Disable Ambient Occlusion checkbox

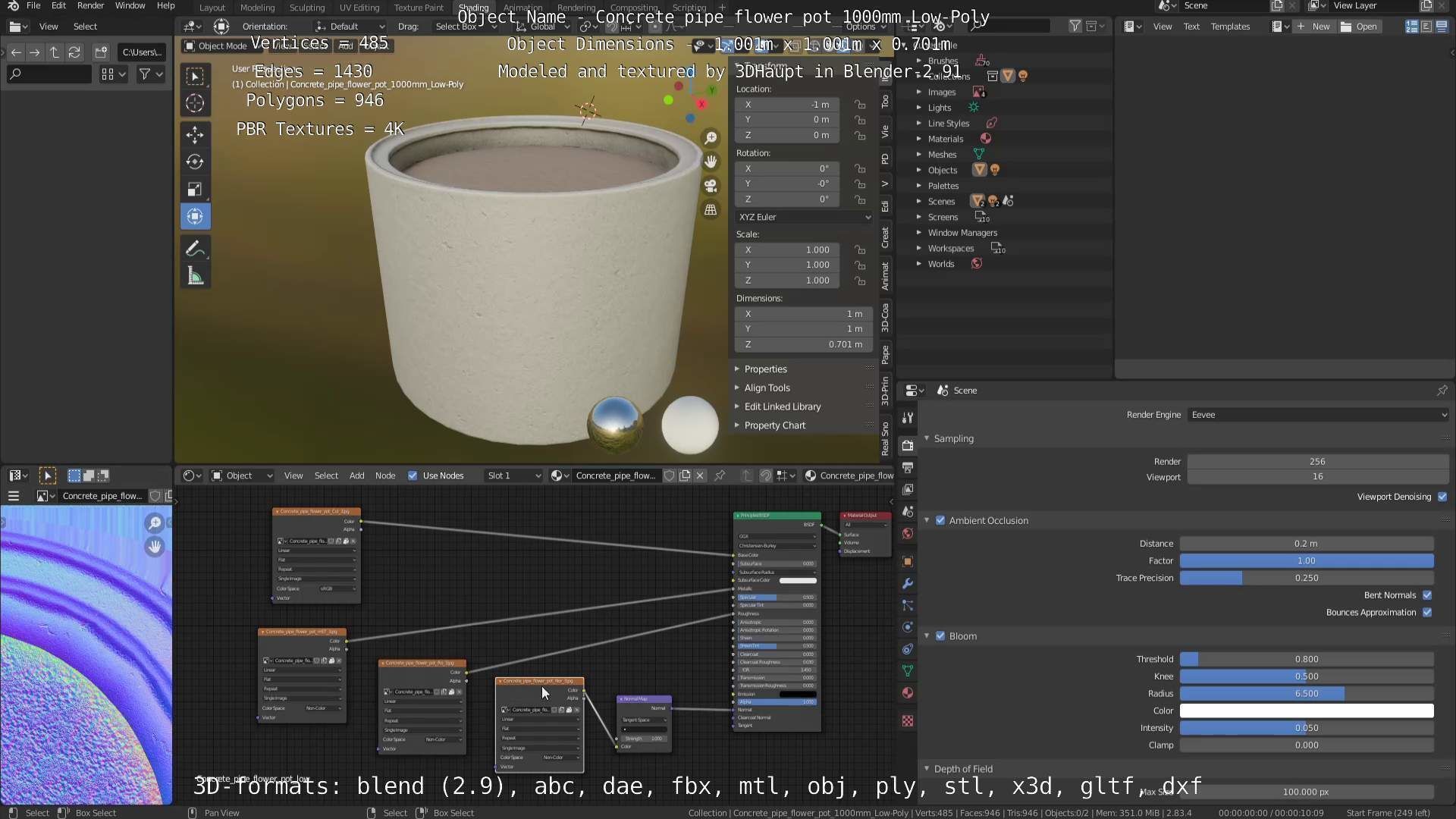point(940,520)
